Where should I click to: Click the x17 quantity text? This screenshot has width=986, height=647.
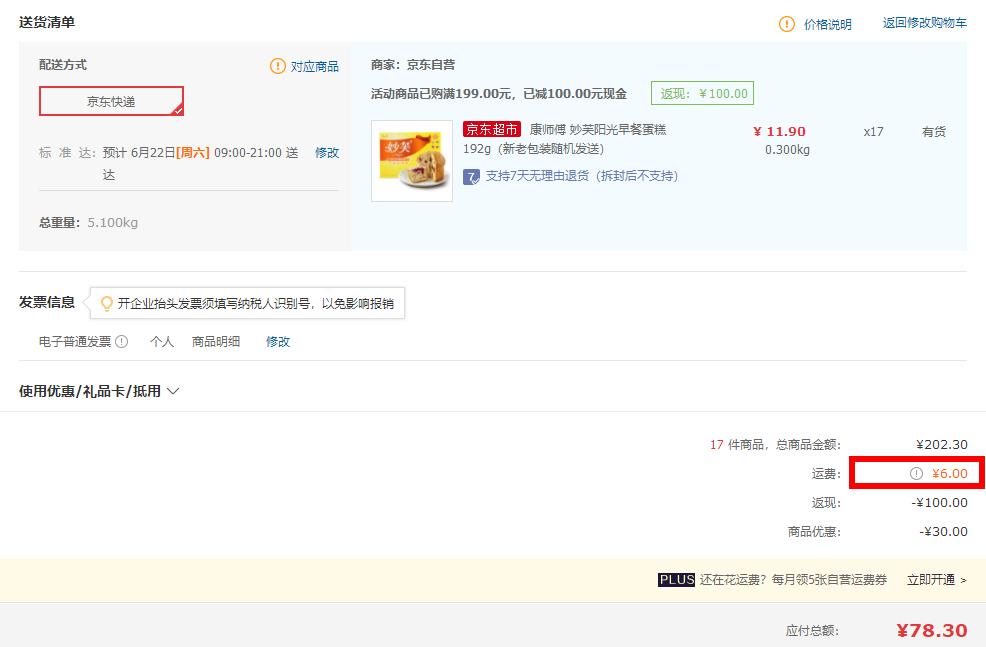[x=873, y=131]
